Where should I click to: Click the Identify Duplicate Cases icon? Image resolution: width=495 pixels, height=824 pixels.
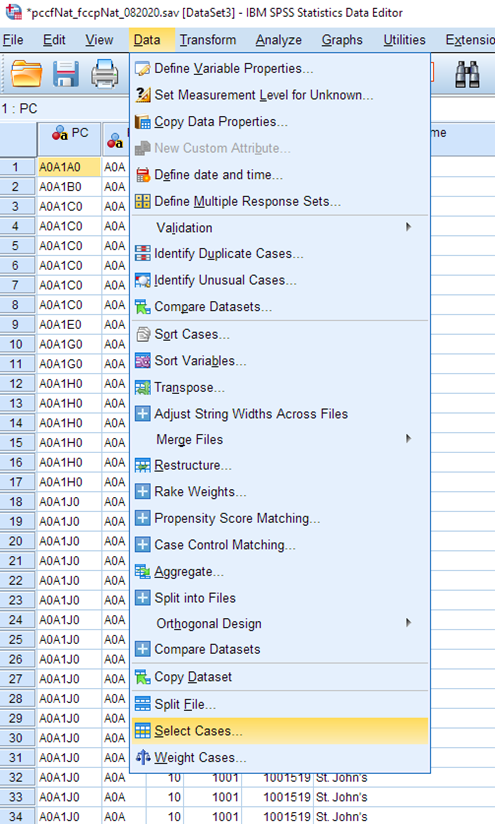tap(142, 253)
